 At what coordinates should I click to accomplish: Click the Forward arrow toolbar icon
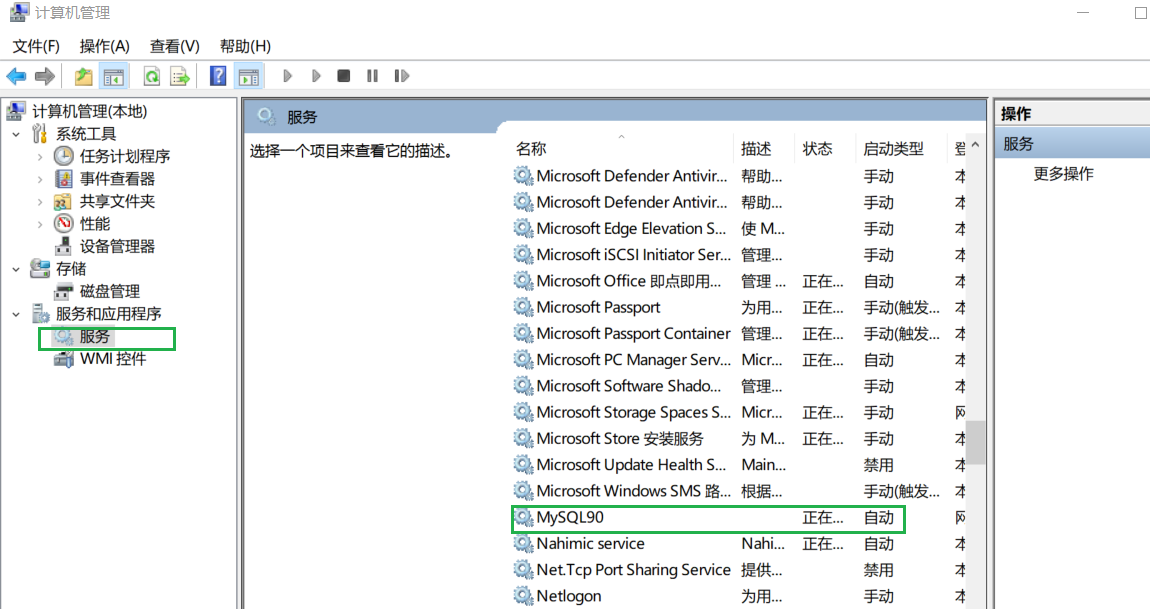45,76
